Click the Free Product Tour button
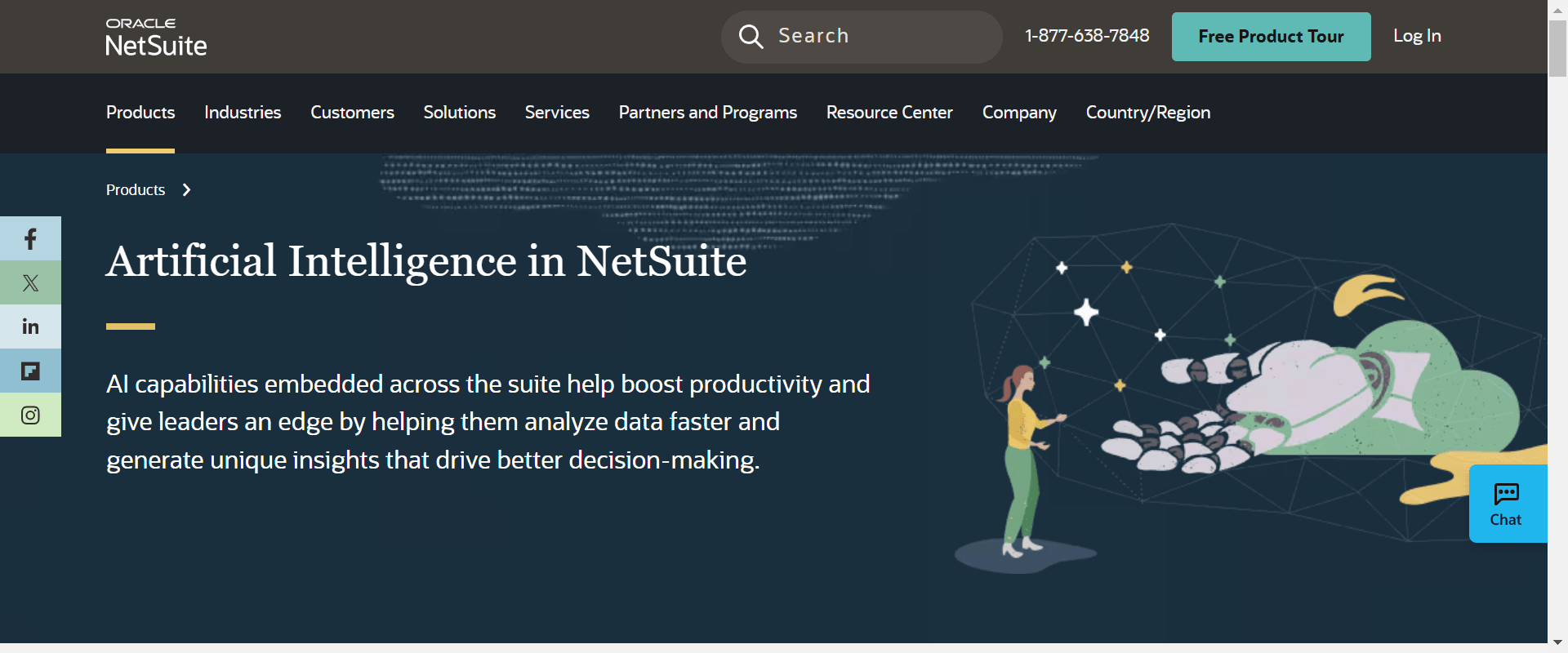 tap(1271, 37)
